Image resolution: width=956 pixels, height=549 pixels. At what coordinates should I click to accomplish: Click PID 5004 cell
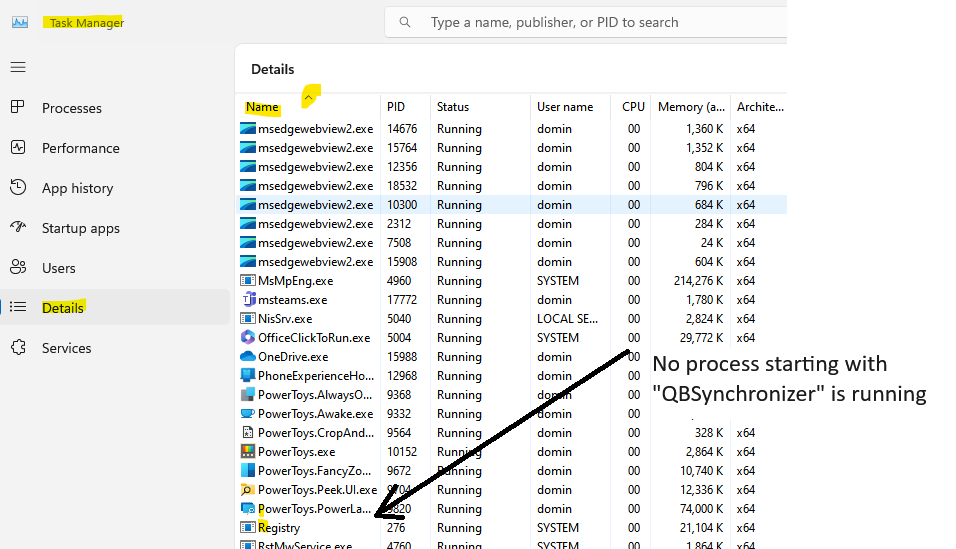click(399, 337)
